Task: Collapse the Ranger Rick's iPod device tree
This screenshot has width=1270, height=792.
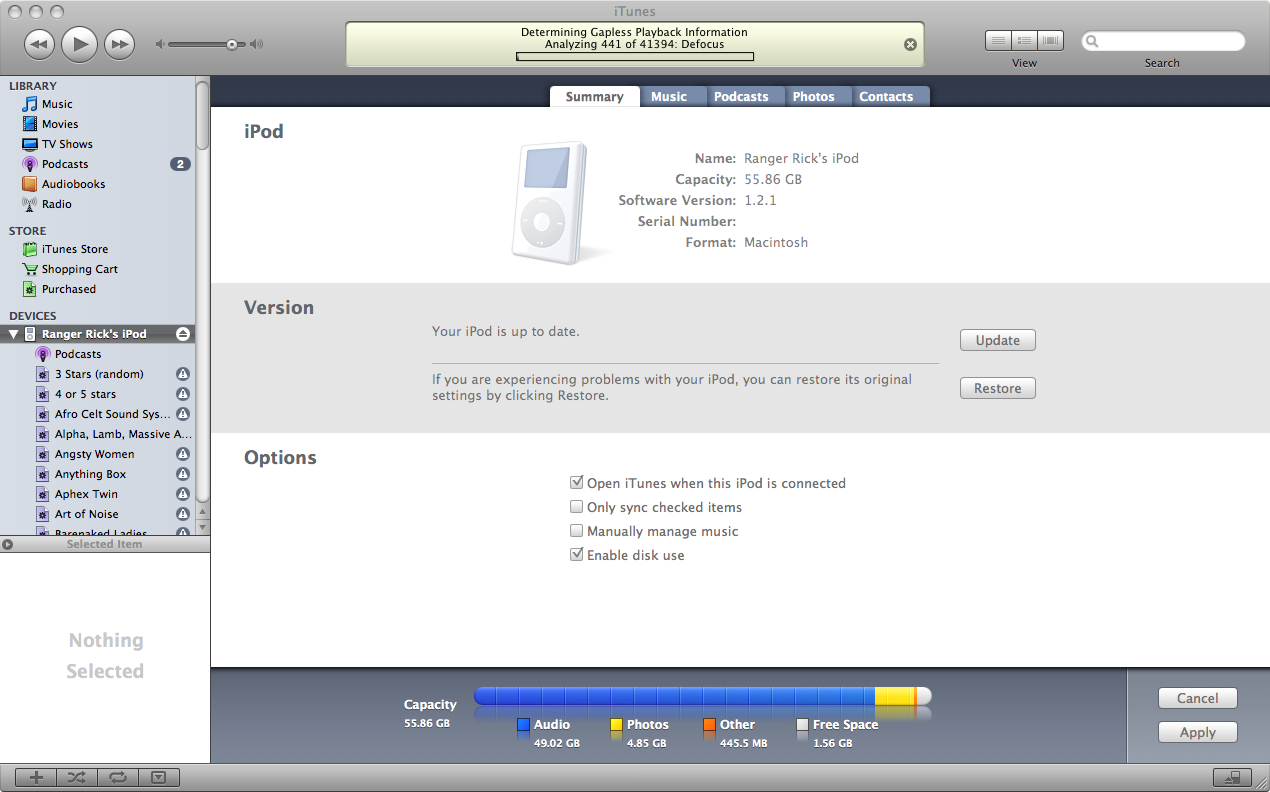Action: tap(14, 334)
